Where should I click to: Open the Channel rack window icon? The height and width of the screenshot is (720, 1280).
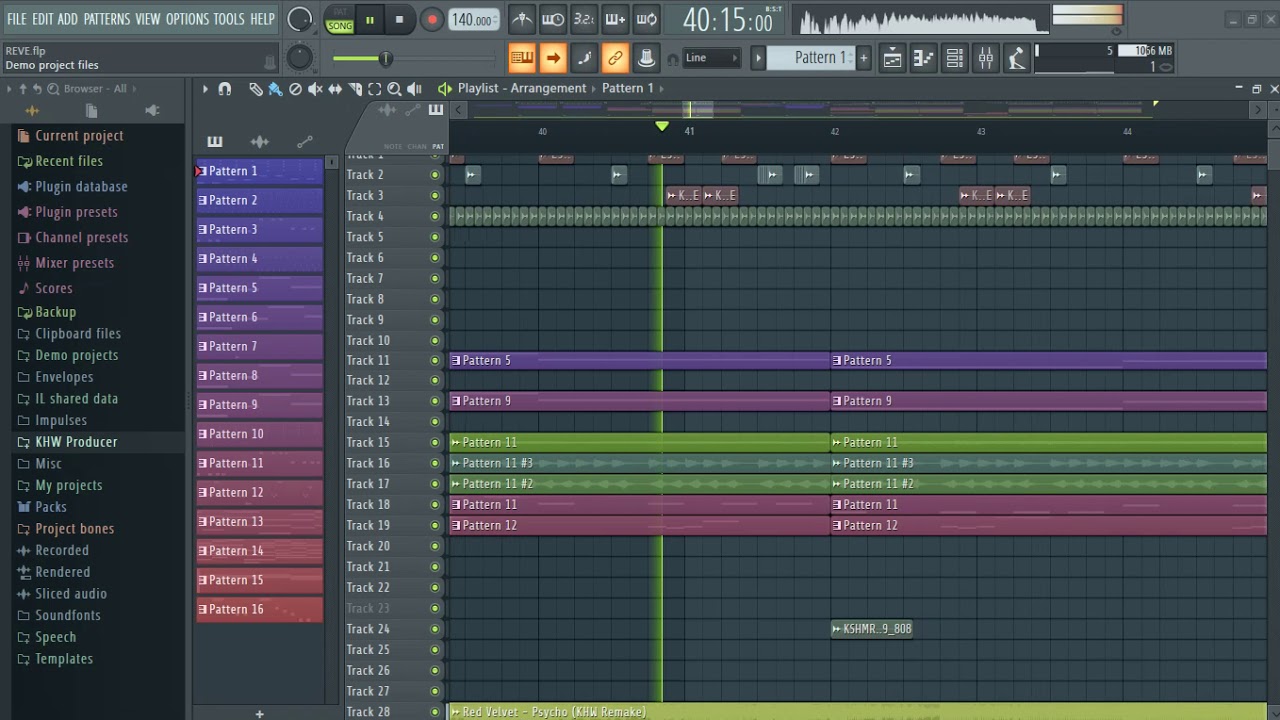pyautogui.click(x=954, y=58)
